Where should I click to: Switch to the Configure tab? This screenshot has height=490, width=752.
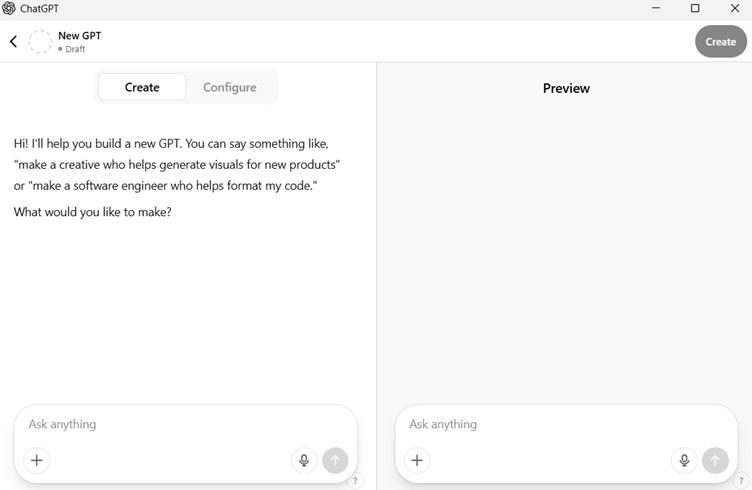click(x=230, y=87)
